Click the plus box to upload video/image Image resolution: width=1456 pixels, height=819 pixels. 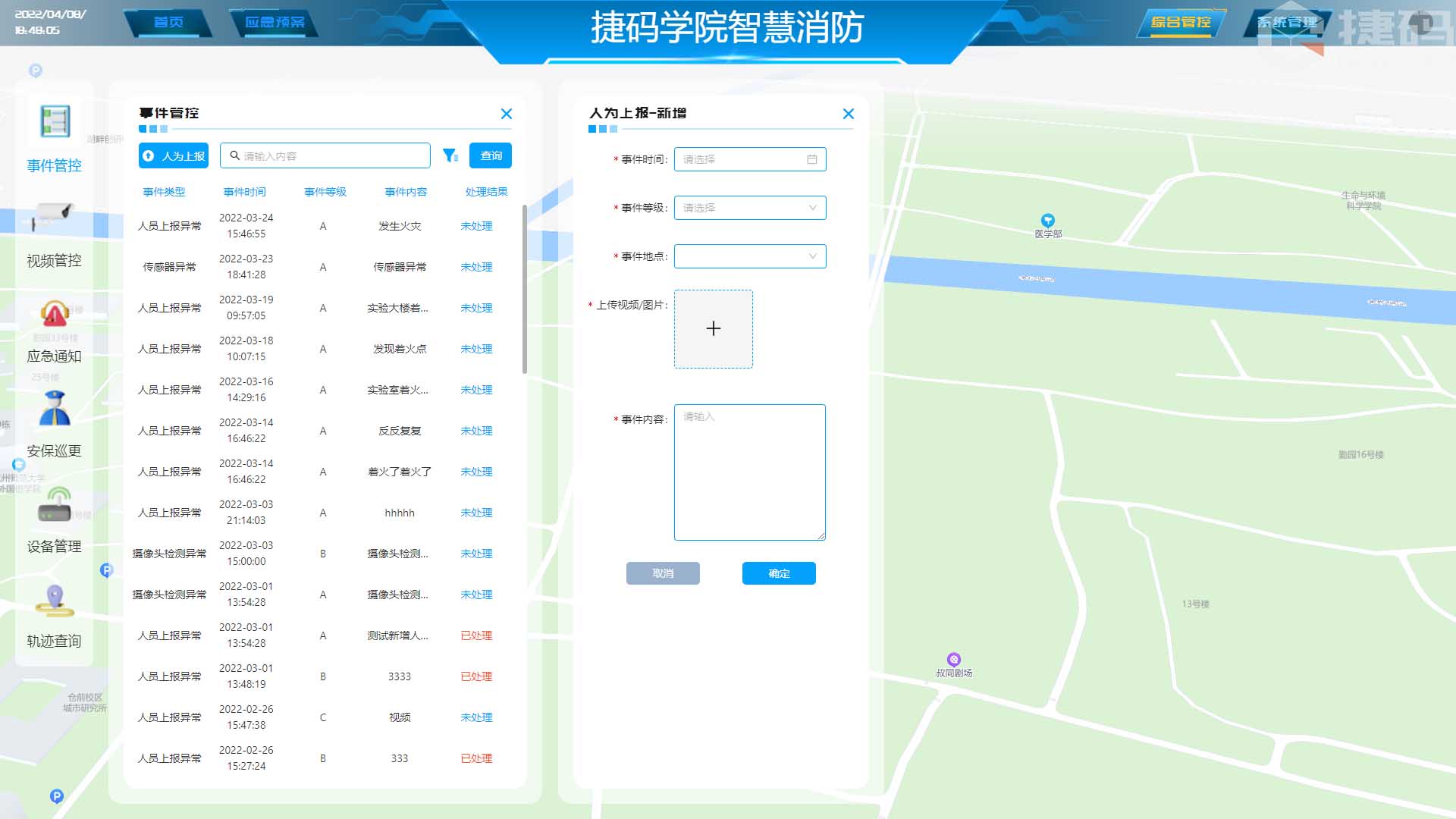(x=713, y=328)
